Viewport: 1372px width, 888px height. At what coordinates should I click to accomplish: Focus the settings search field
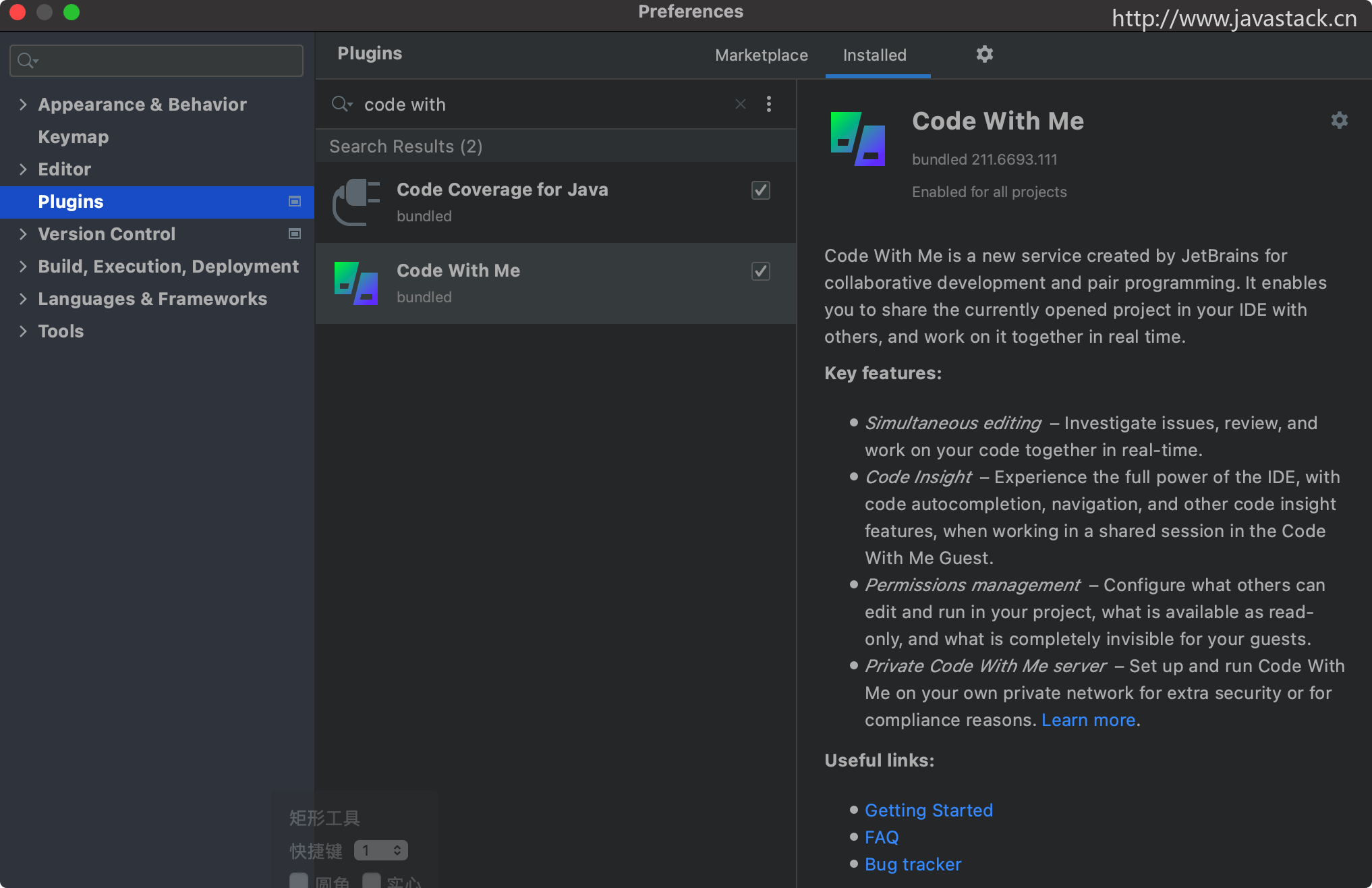[x=156, y=61]
